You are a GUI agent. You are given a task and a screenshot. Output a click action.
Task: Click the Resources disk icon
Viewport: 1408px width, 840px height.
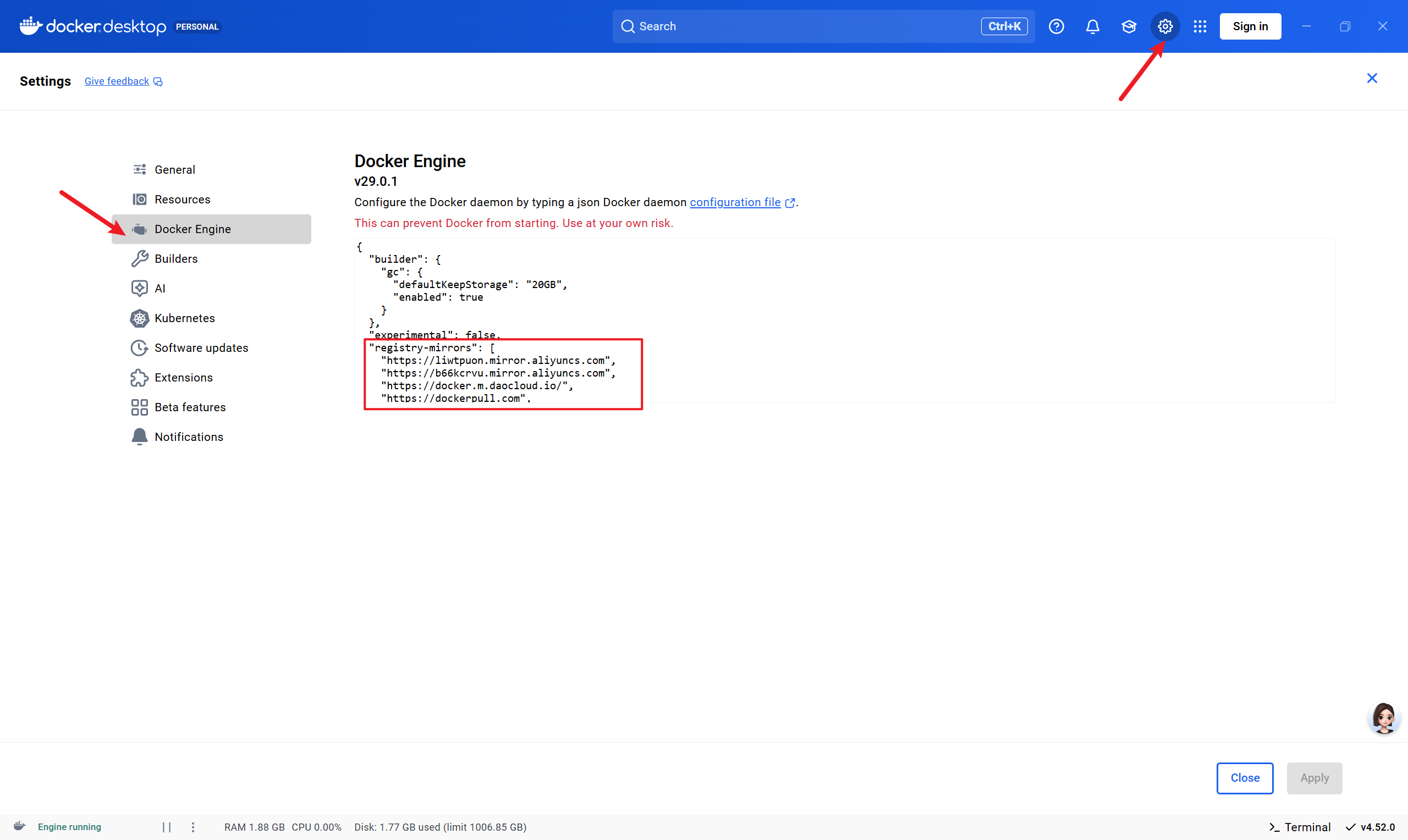click(140, 199)
